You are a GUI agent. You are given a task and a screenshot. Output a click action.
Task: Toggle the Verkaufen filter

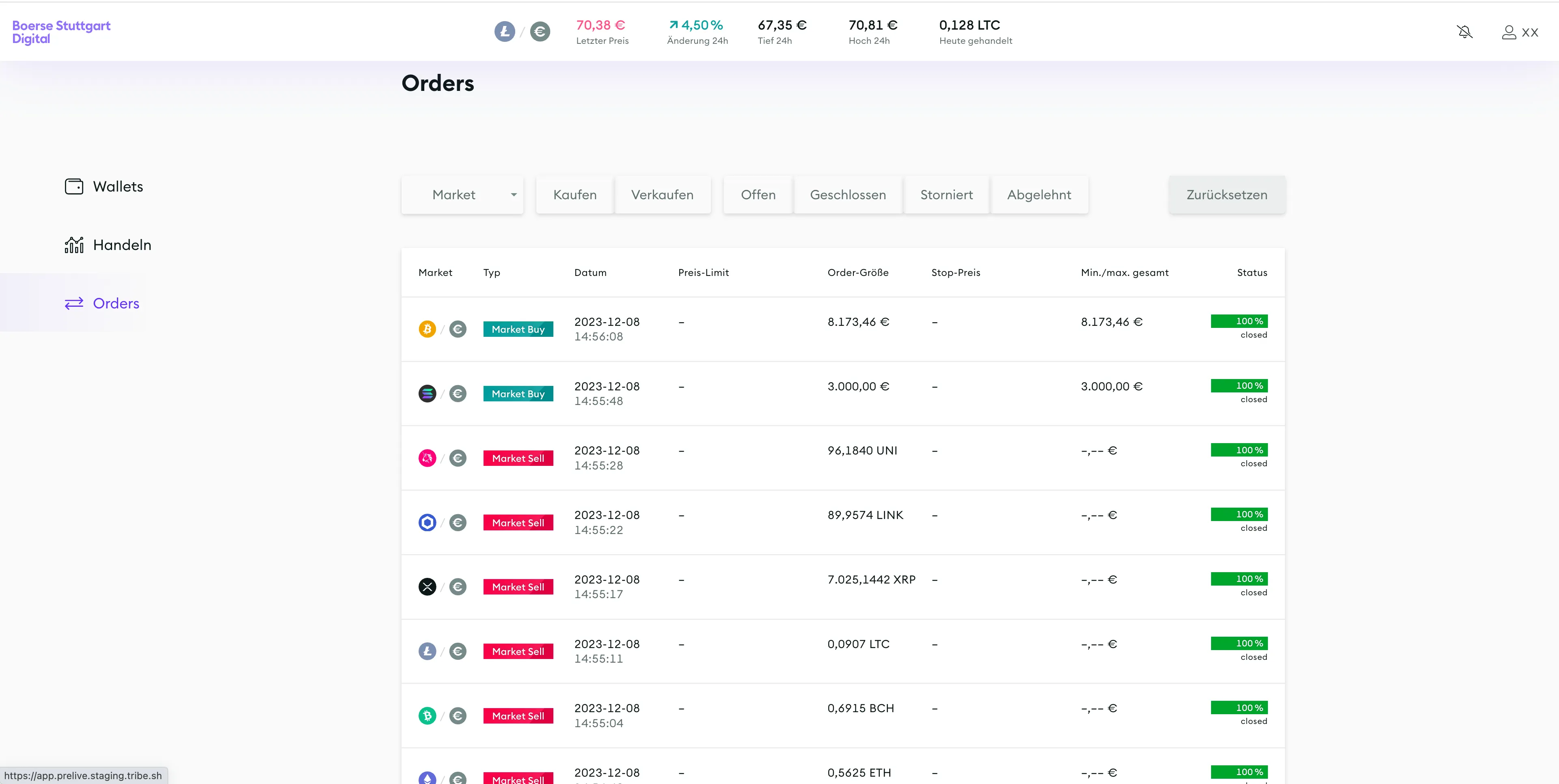pos(663,195)
